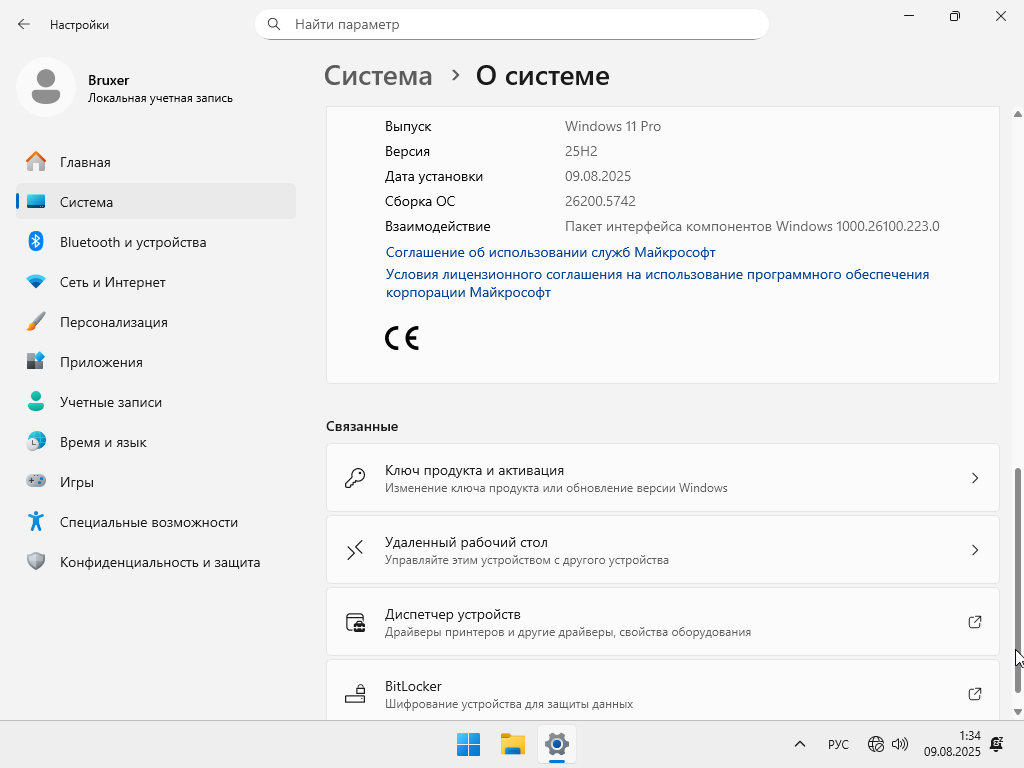Select version value 25H2
The width and height of the screenshot is (1024, 768).
pos(581,151)
